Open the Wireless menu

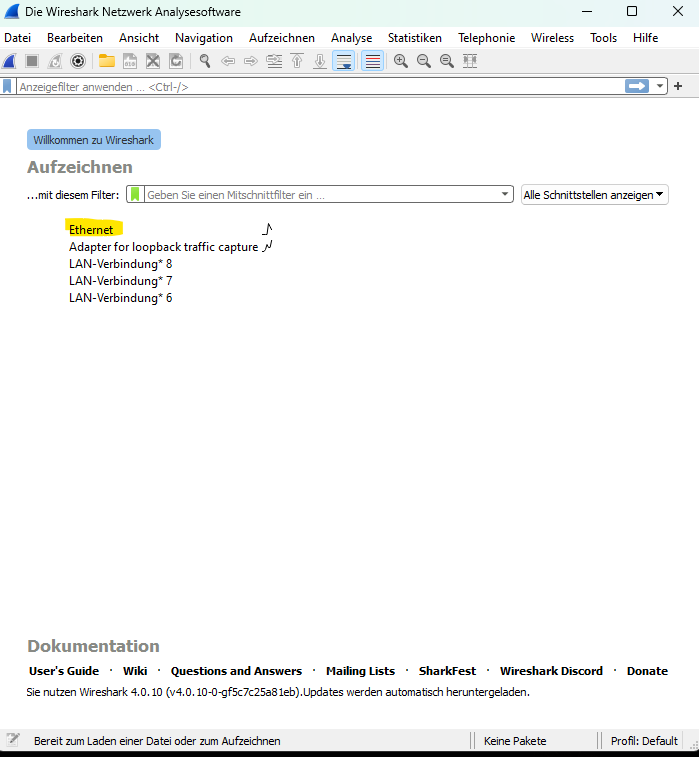[552, 38]
